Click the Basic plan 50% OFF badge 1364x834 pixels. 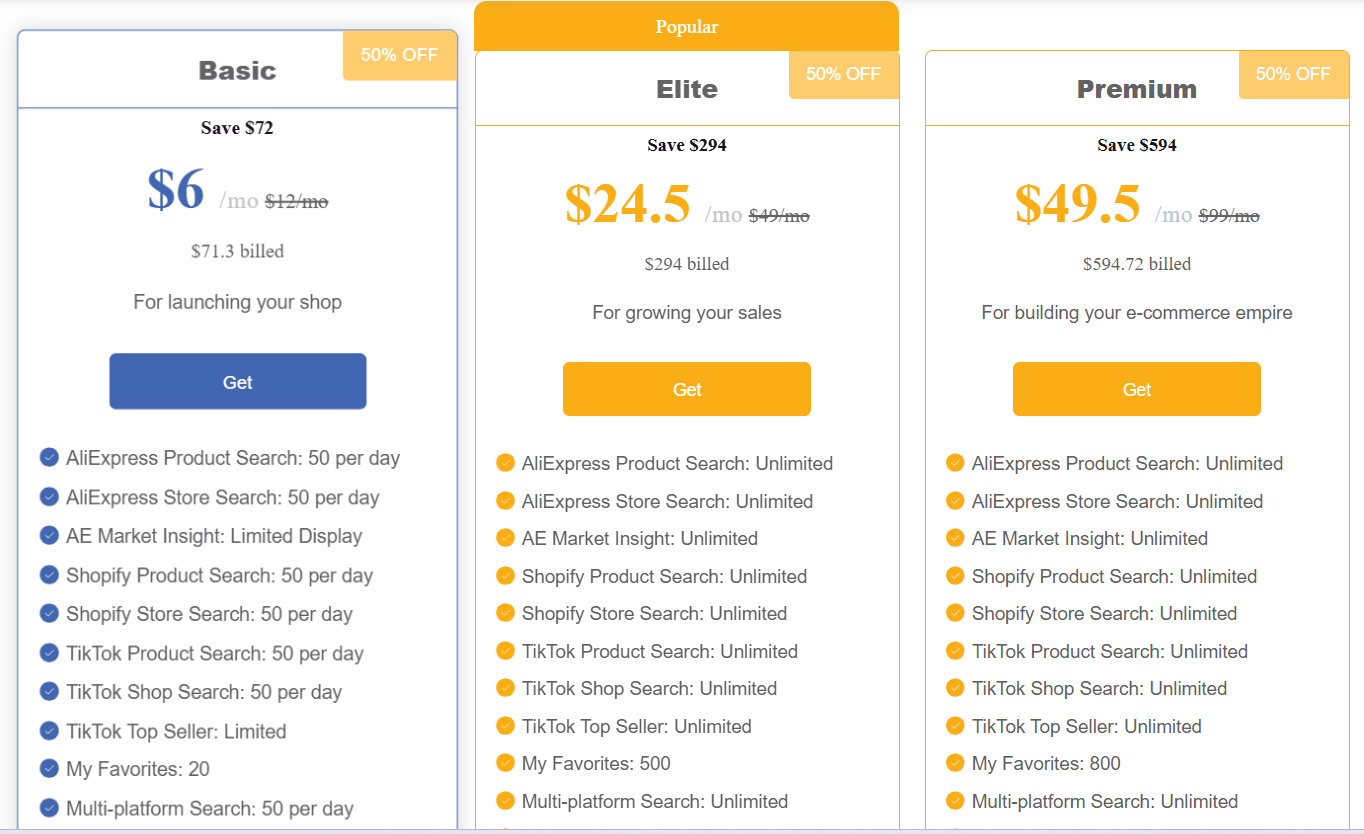tap(399, 55)
